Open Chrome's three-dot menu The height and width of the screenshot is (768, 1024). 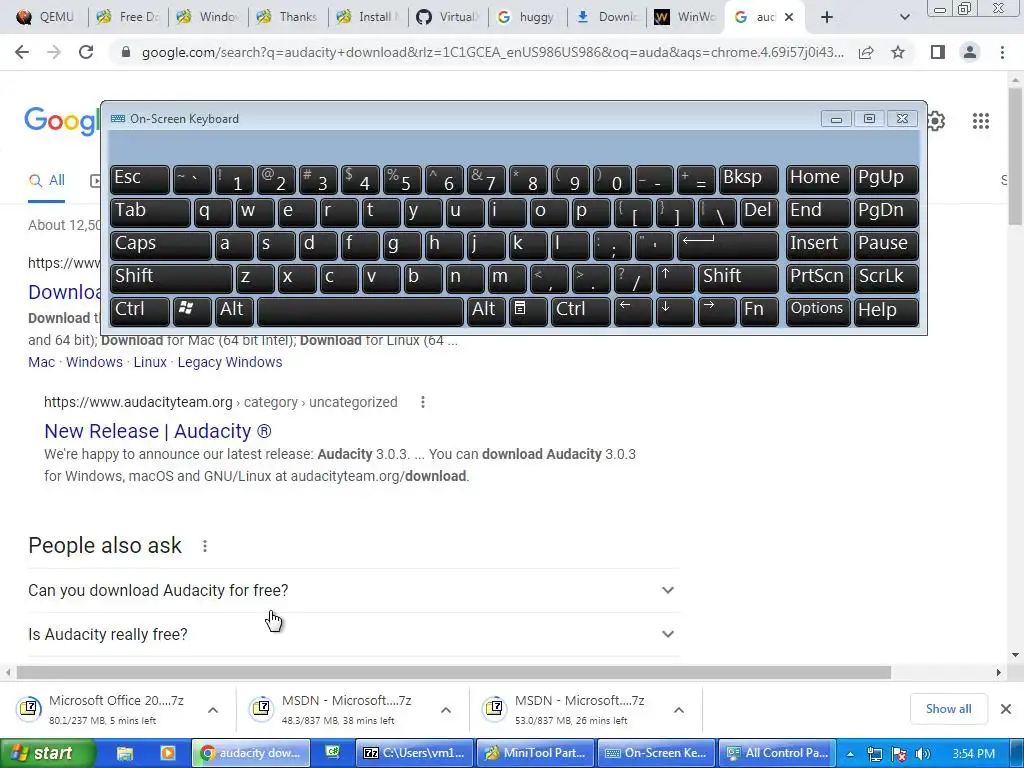pos(1002,52)
